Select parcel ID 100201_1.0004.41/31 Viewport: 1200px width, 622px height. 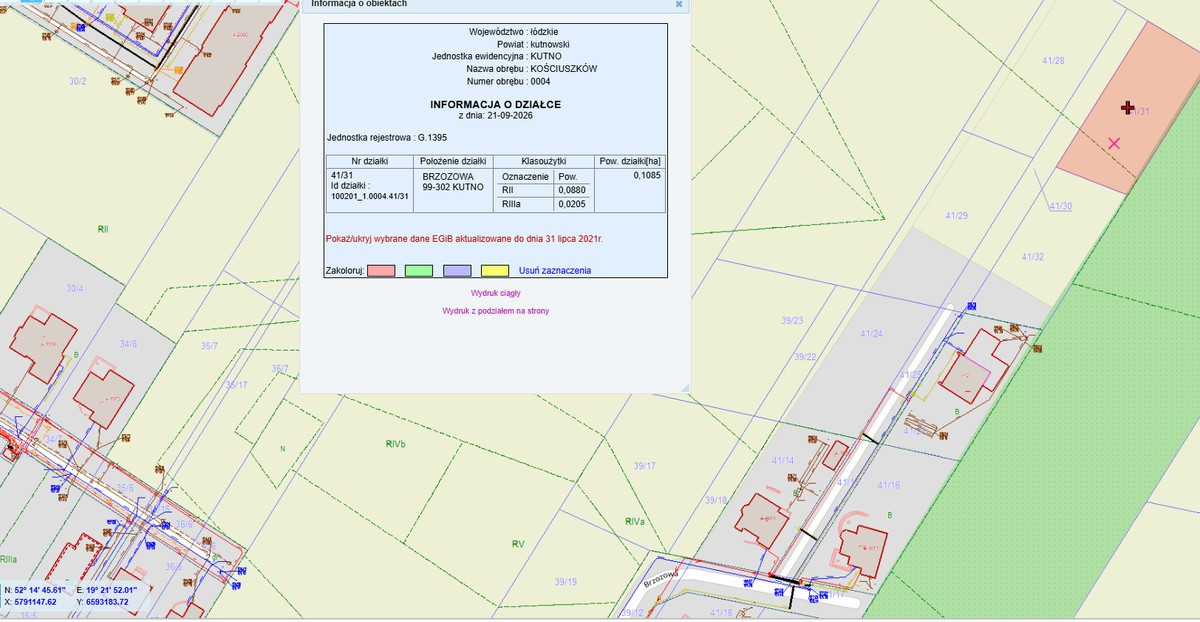coord(370,196)
